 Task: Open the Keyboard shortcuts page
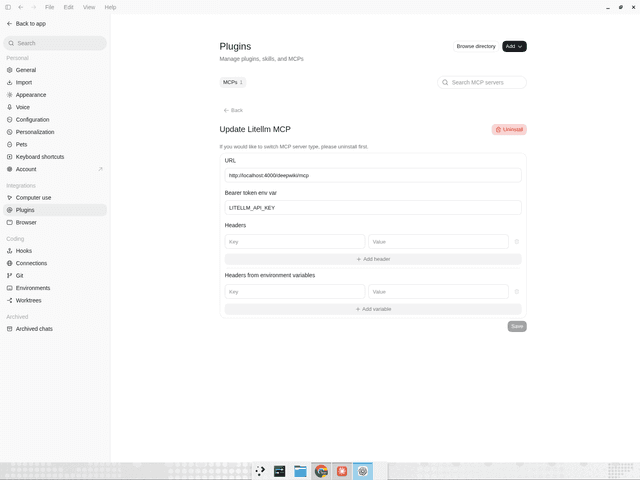[x=55, y=157]
